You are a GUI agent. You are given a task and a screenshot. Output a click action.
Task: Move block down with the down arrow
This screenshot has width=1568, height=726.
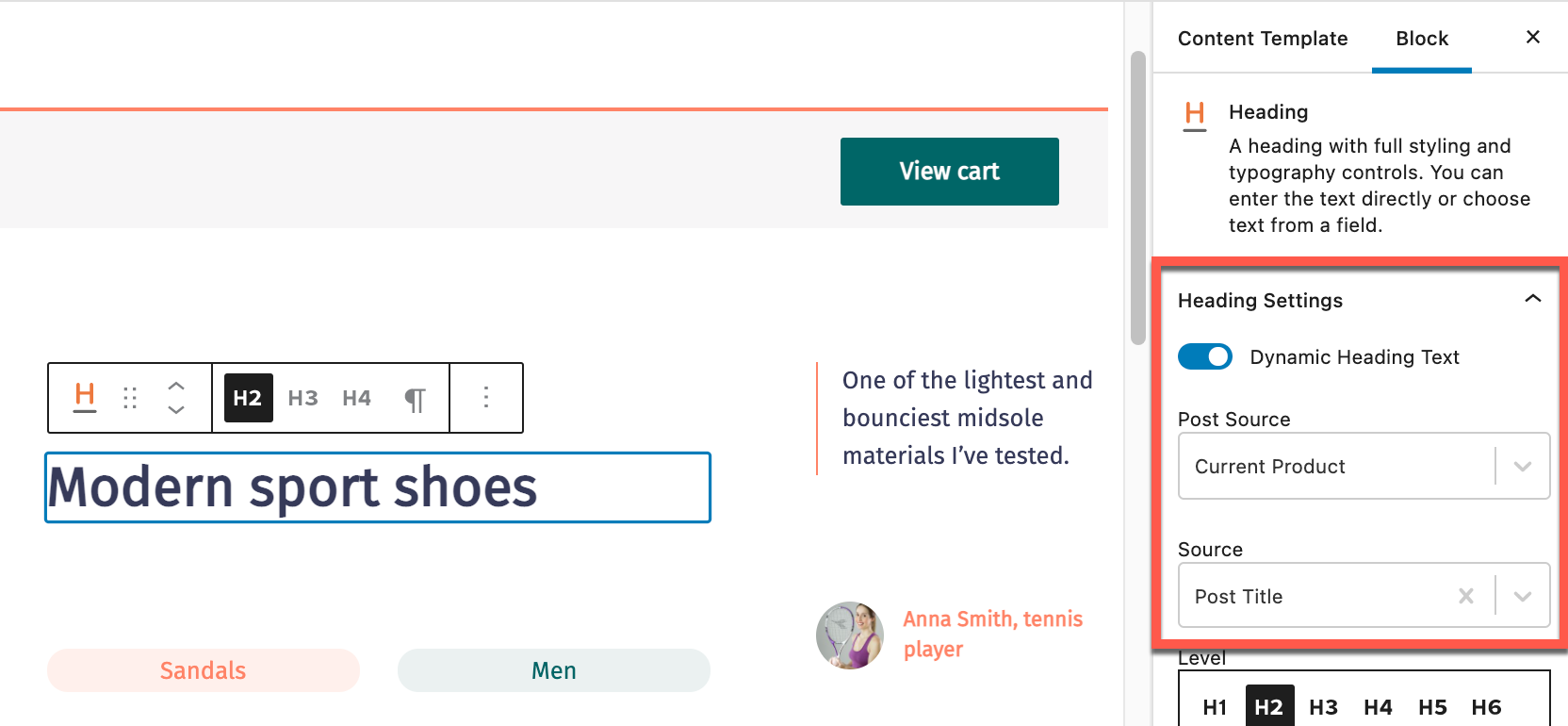tap(176, 410)
